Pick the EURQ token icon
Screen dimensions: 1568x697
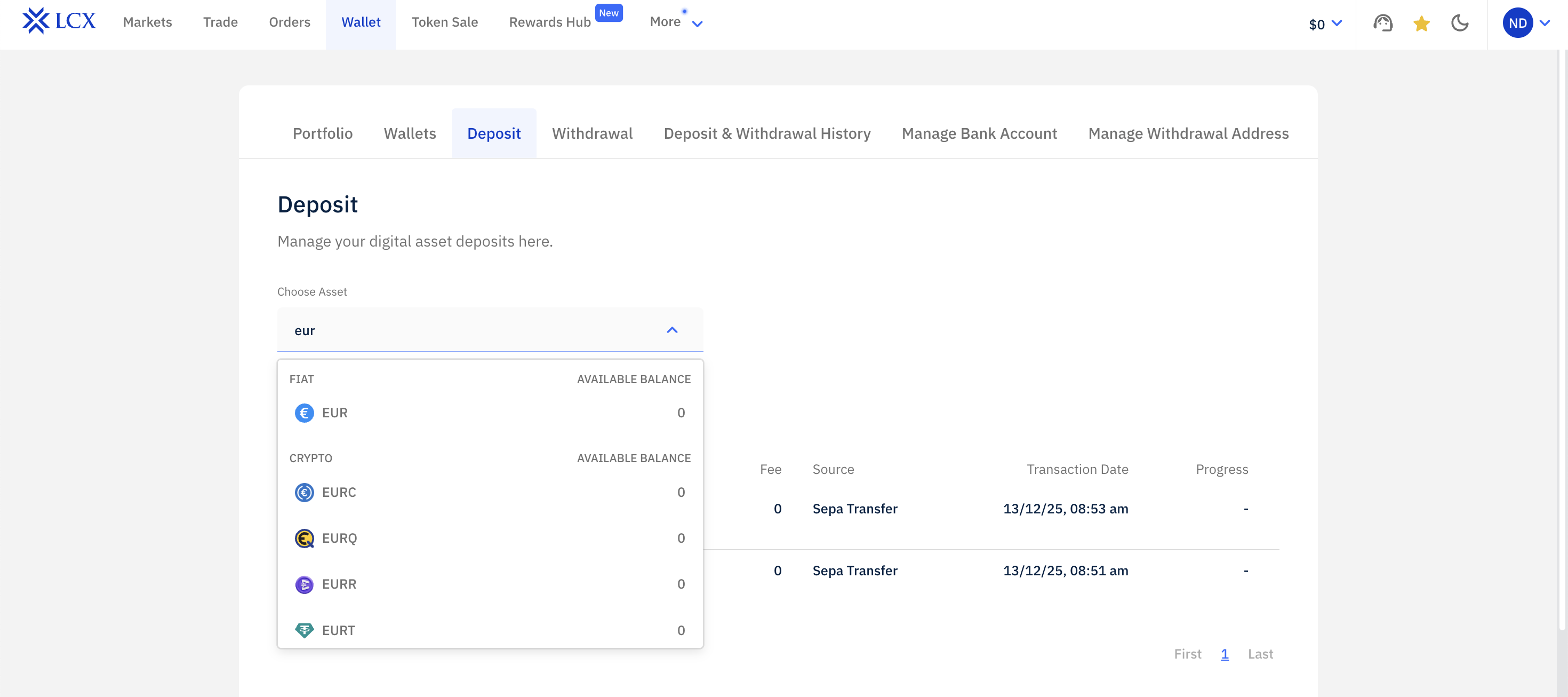pyautogui.click(x=304, y=538)
